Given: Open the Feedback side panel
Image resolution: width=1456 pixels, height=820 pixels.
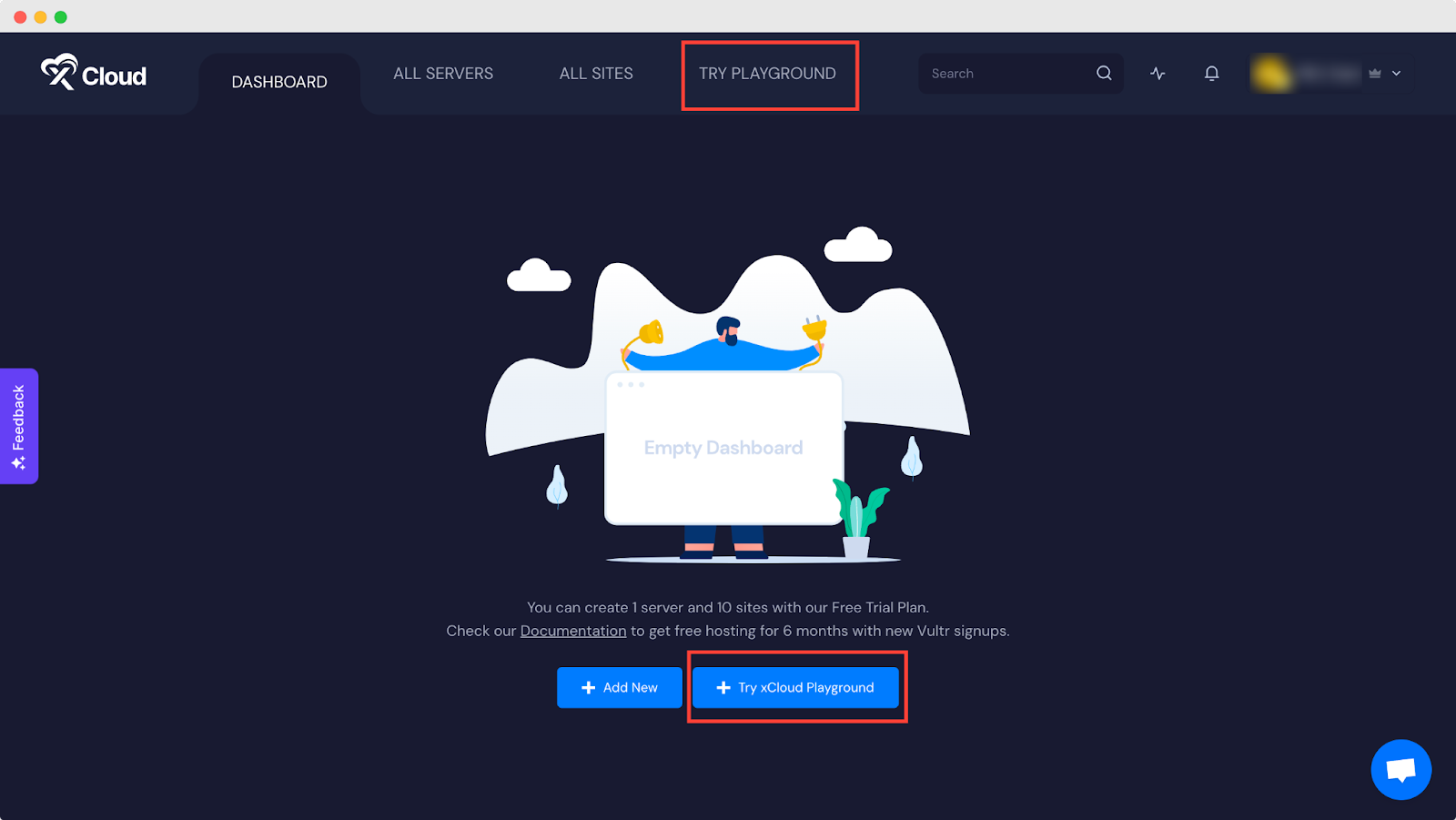Looking at the screenshot, I should click(x=18, y=426).
